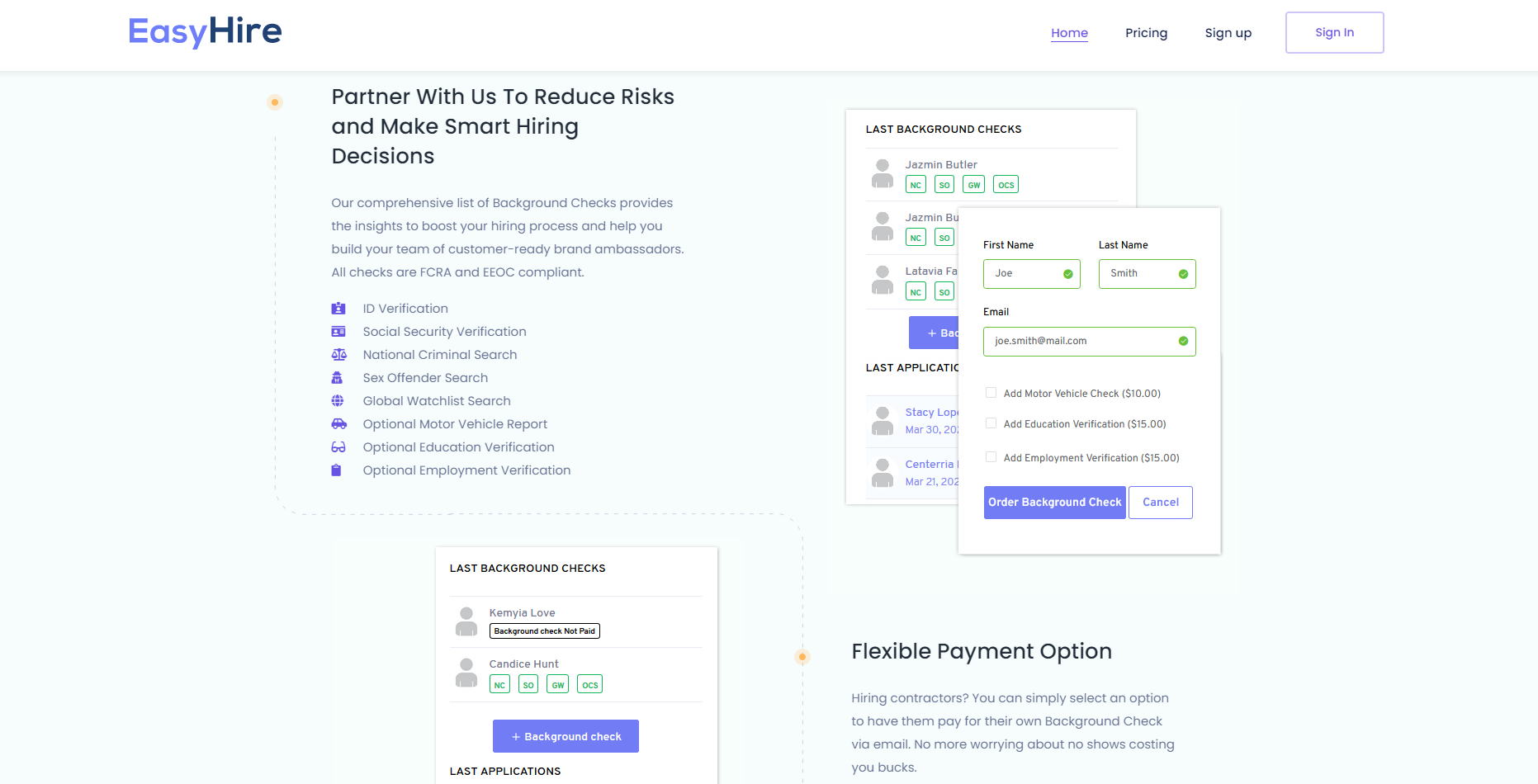1538x784 pixels.
Task: Open Stacy Lope application link
Action: pos(931,413)
